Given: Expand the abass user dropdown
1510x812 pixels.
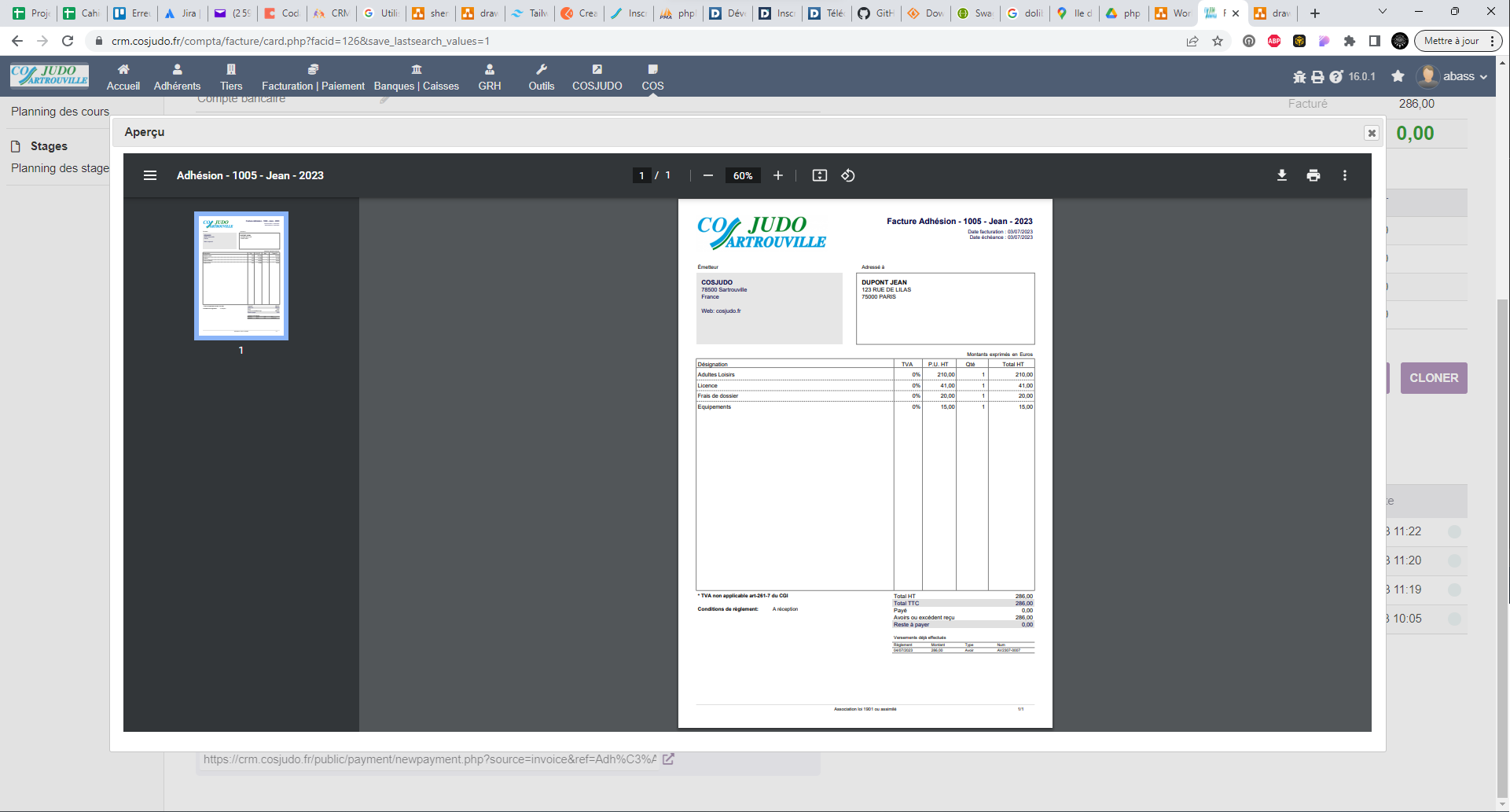Looking at the screenshot, I should [1453, 76].
